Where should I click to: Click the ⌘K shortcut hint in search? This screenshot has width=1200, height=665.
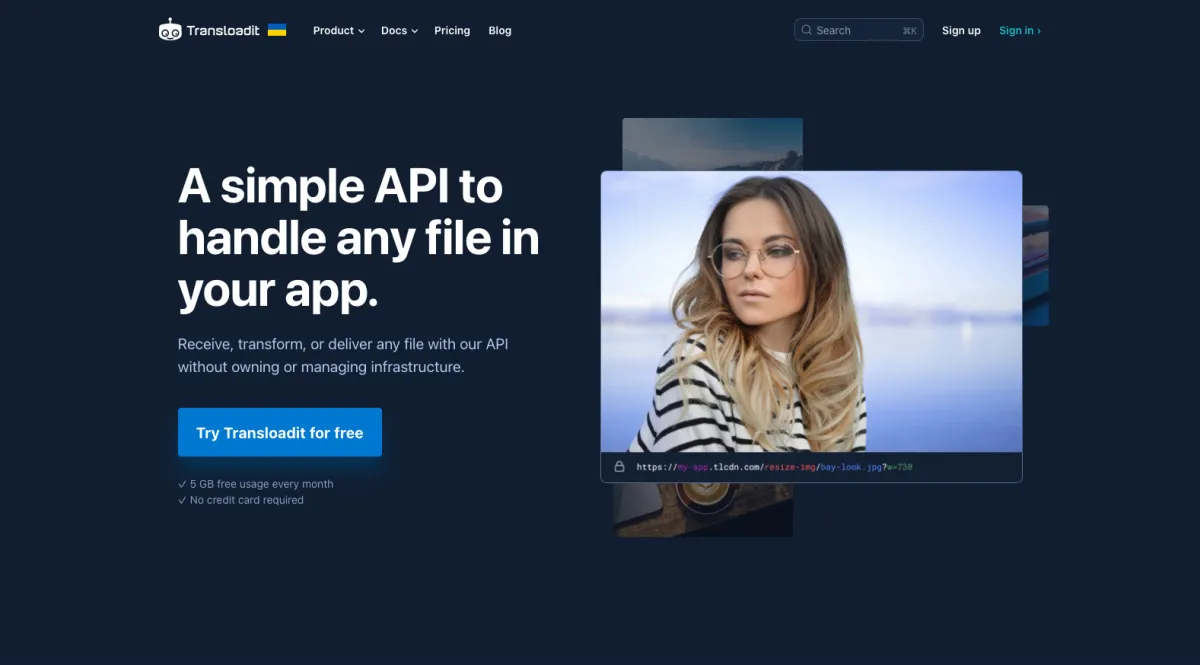(909, 31)
